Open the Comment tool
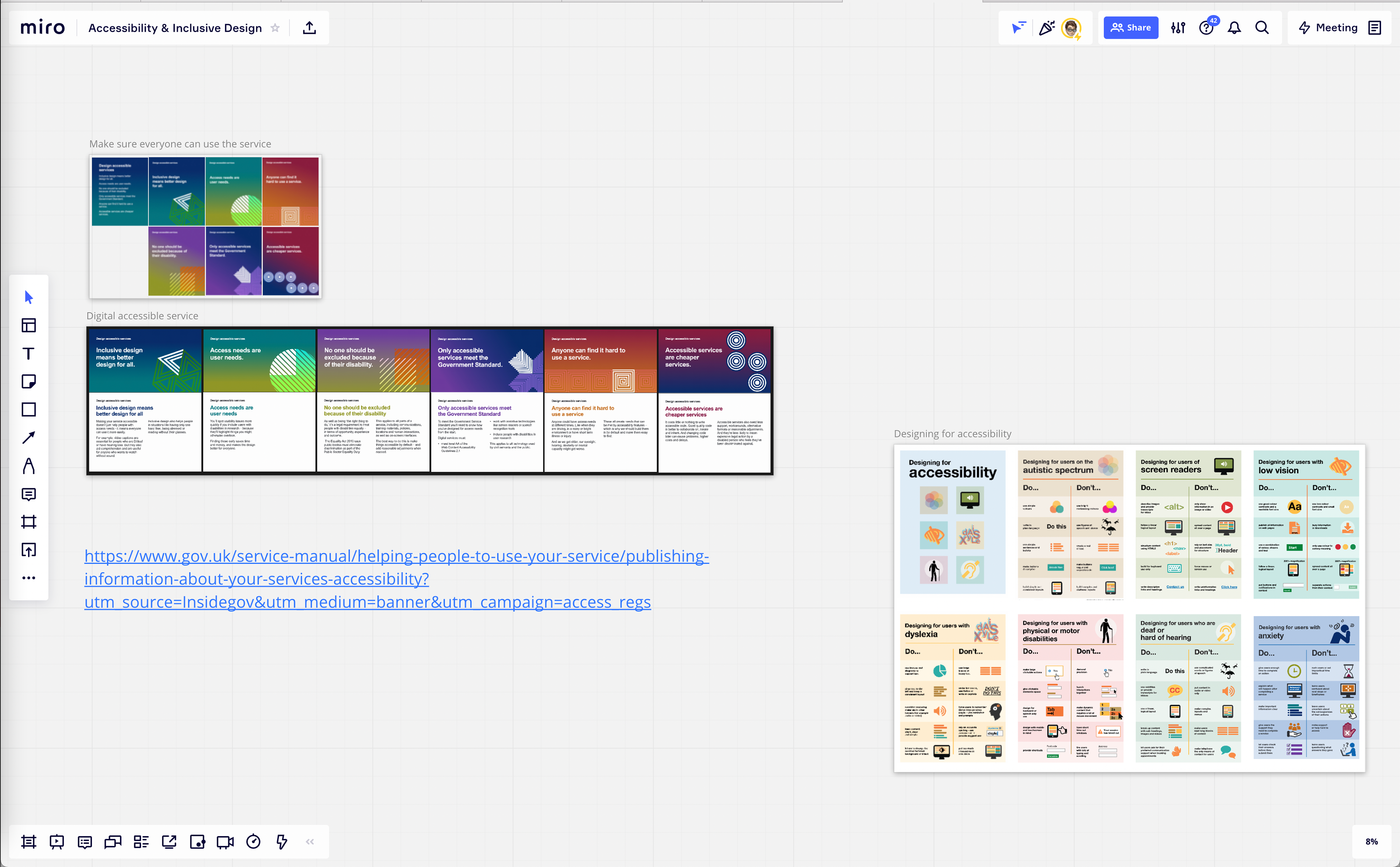This screenshot has width=1400, height=867. (29, 494)
